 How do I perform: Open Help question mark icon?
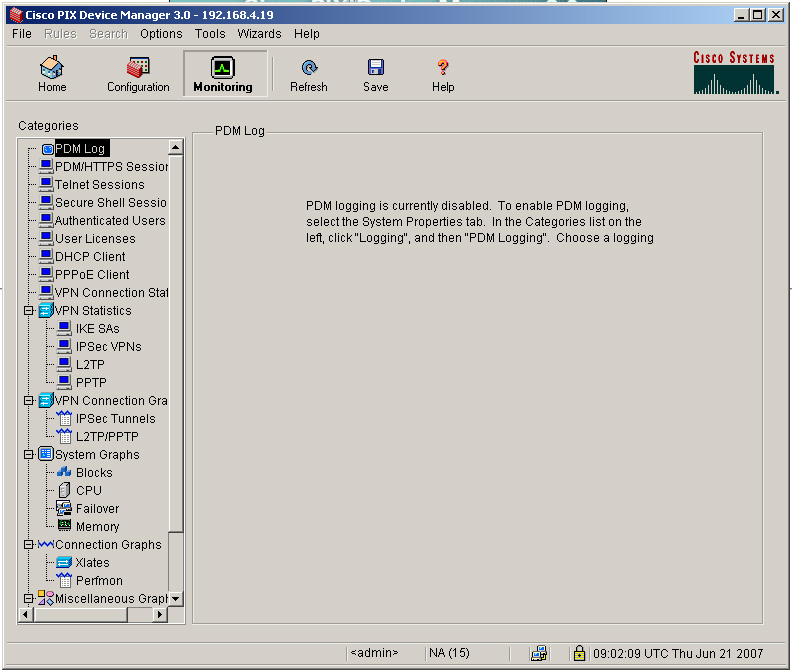443,68
